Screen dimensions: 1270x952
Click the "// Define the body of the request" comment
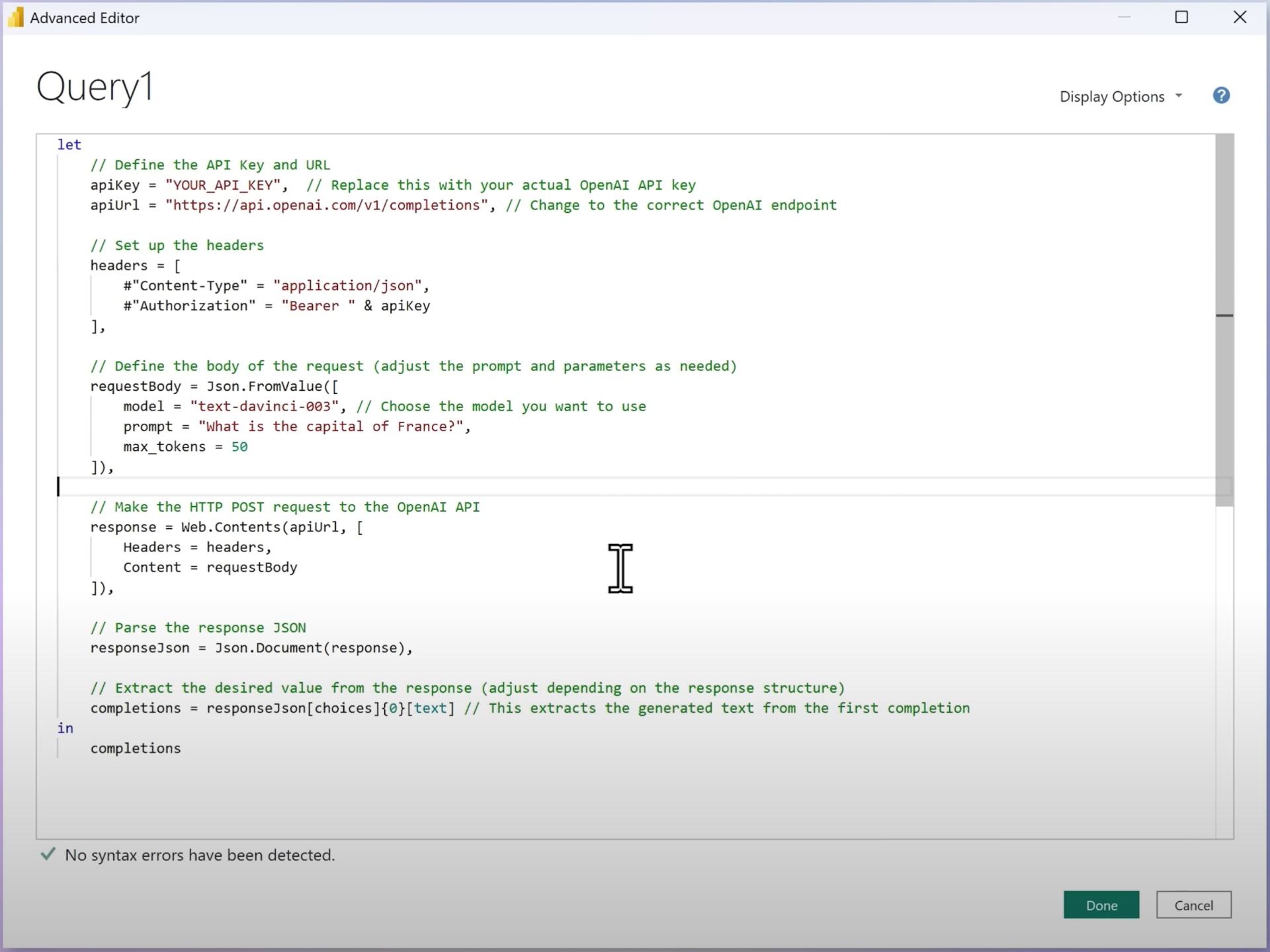pyautogui.click(x=413, y=366)
